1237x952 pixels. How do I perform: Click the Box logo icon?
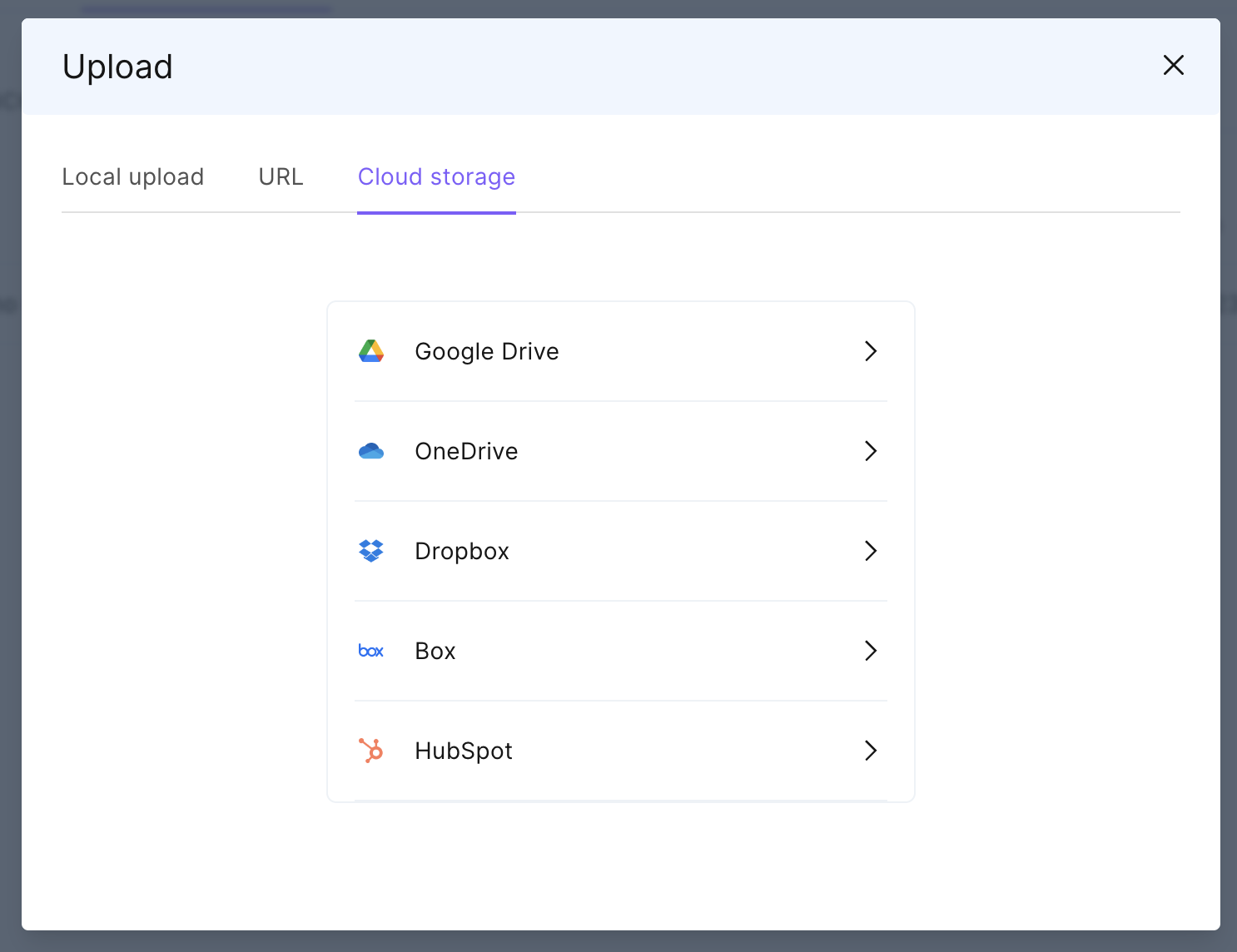pyautogui.click(x=370, y=651)
